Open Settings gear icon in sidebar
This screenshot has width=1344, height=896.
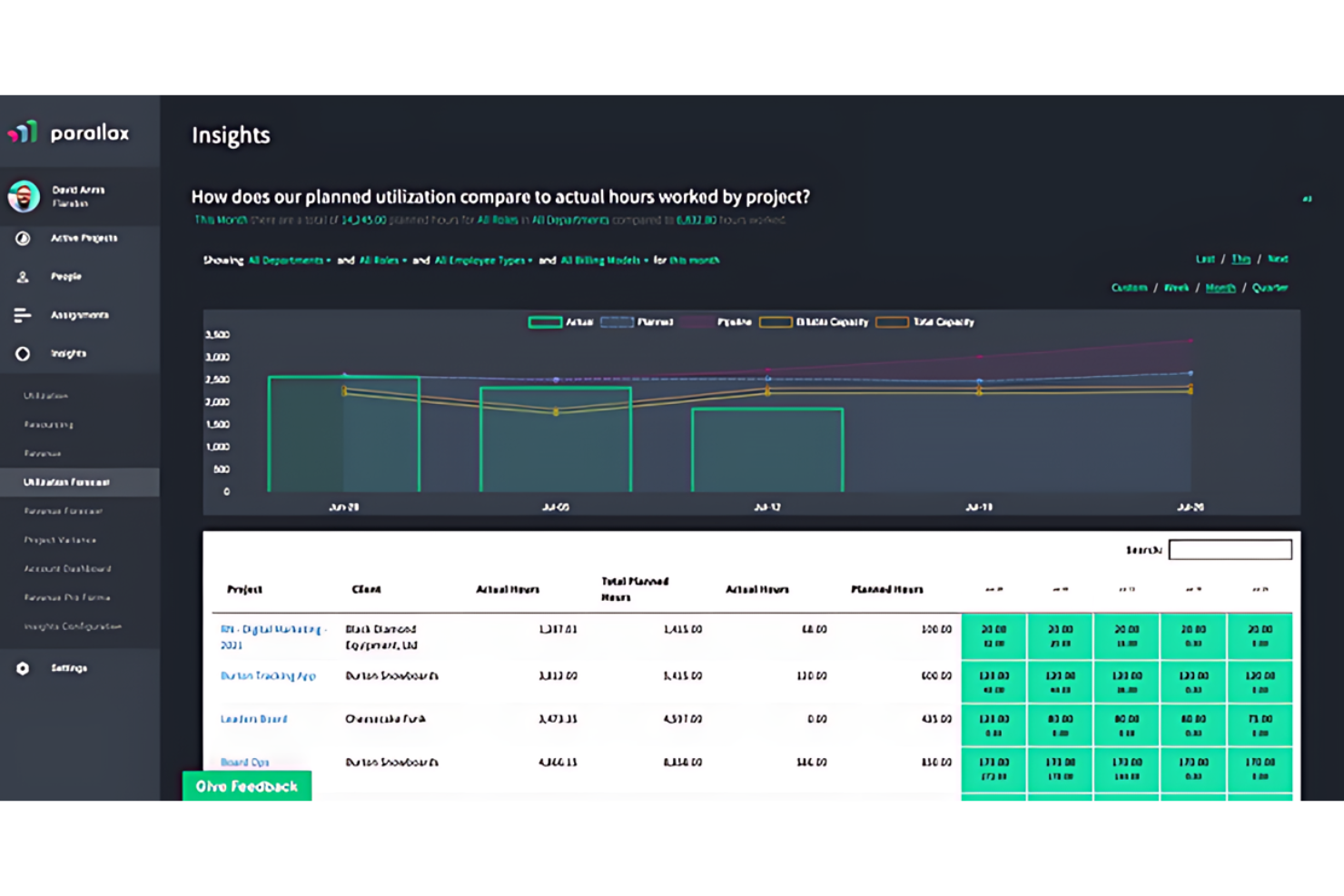(23, 668)
